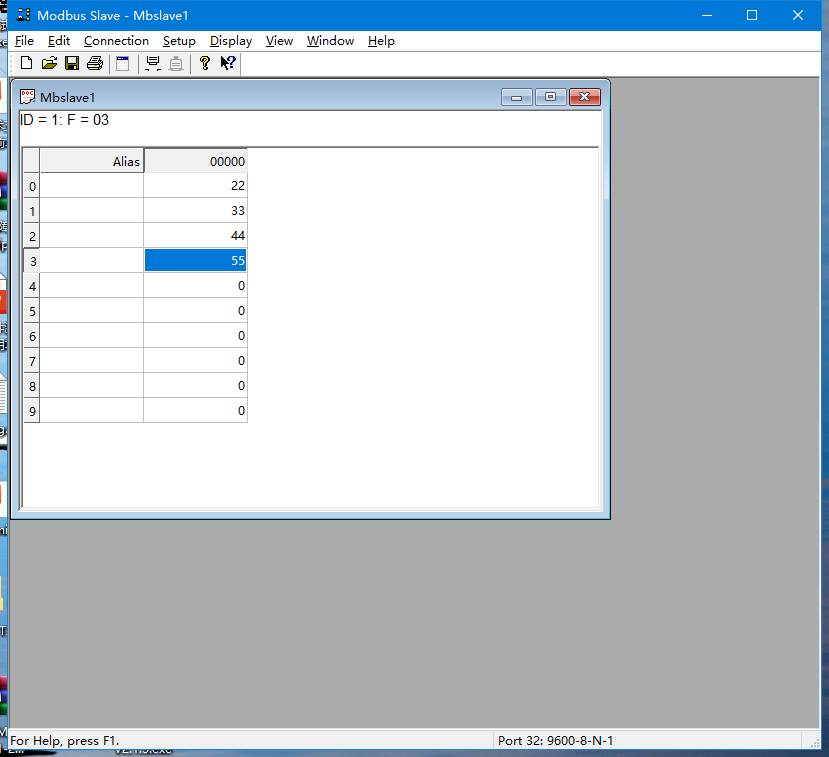Viewport: 829px width, 757px height.
Task: Open the File menu
Action: coord(24,41)
